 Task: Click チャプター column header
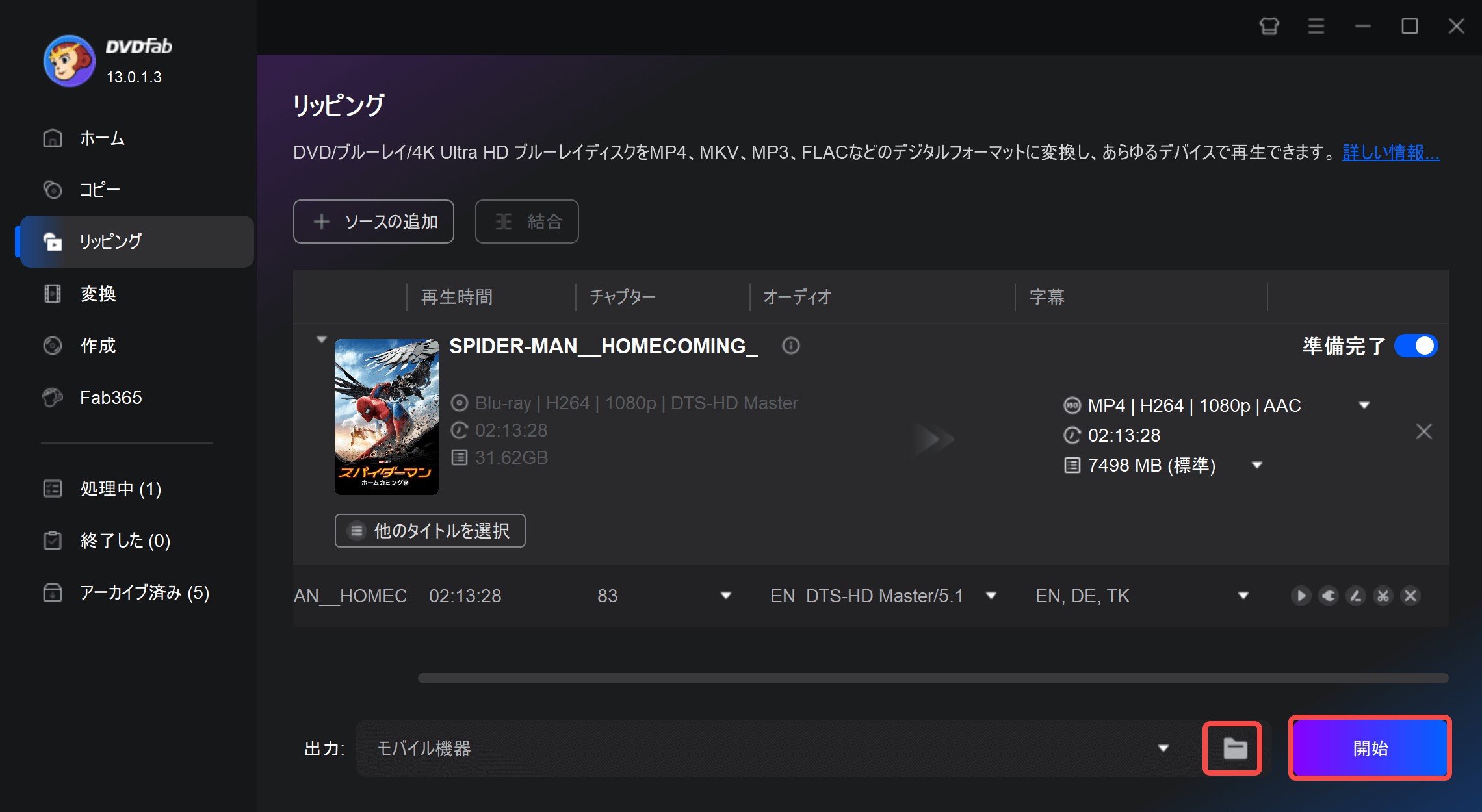(623, 297)
